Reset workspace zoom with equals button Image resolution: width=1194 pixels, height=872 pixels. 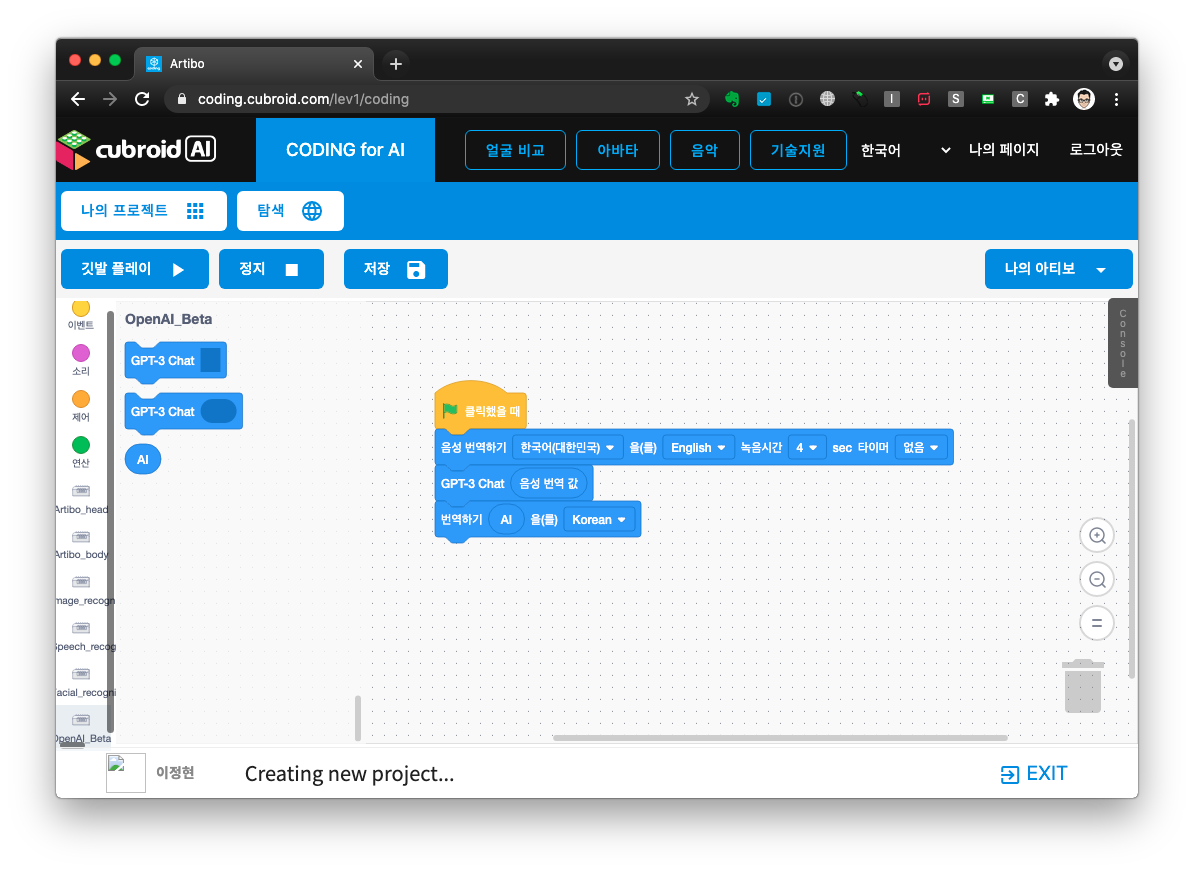point(1097,623)
